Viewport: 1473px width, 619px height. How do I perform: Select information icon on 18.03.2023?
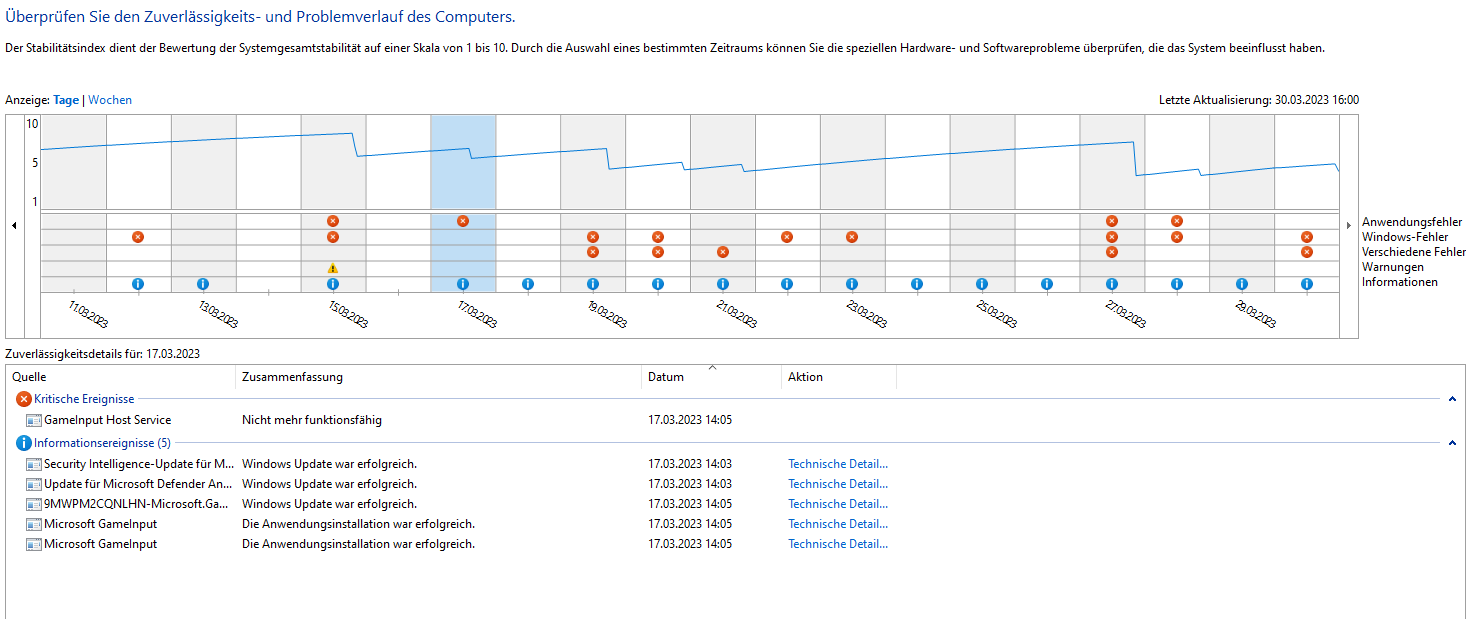click(528, 284)
